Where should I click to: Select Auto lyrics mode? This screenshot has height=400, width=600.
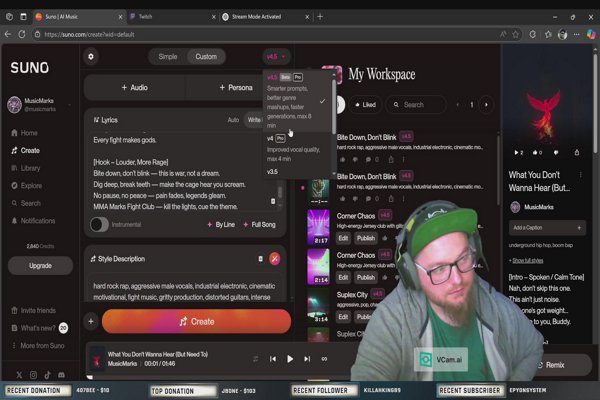pos(233,120)
